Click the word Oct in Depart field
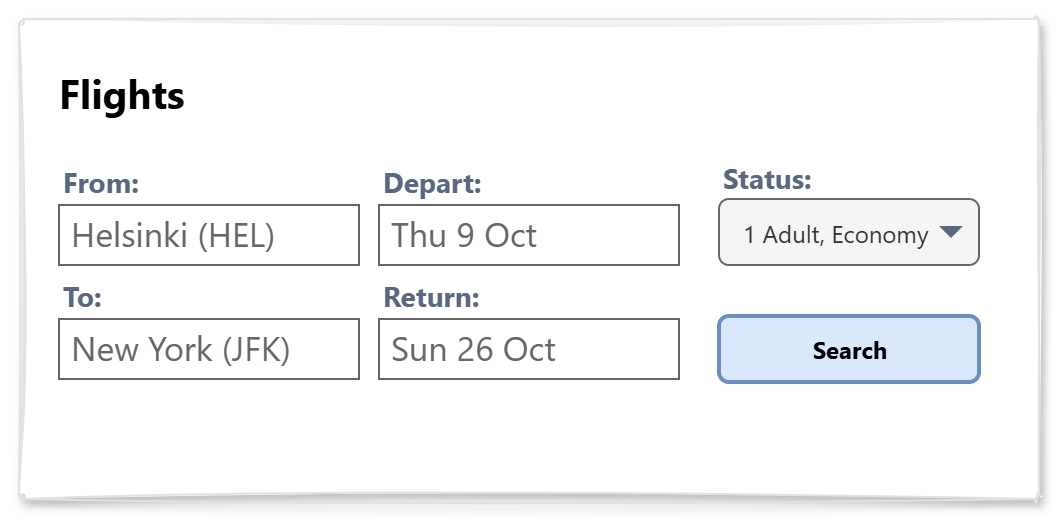 point(510,235)
